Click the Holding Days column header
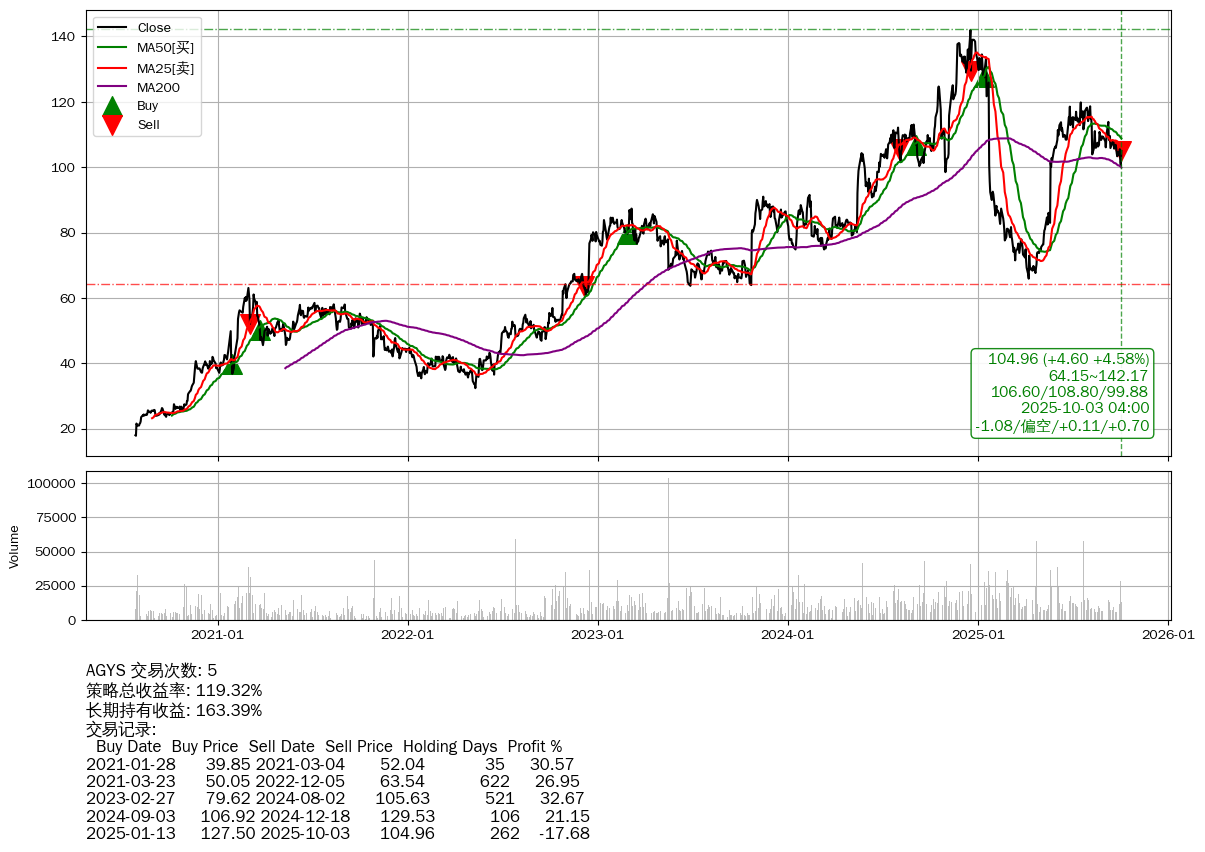Screen dimensions: 1205x852 coord(450,747)
